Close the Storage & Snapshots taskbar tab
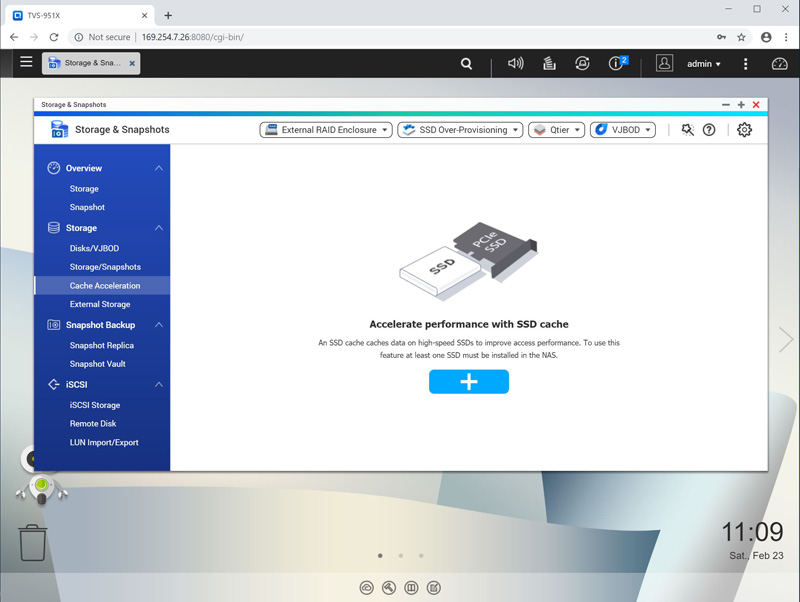The image size is (800, 602). 132,64
